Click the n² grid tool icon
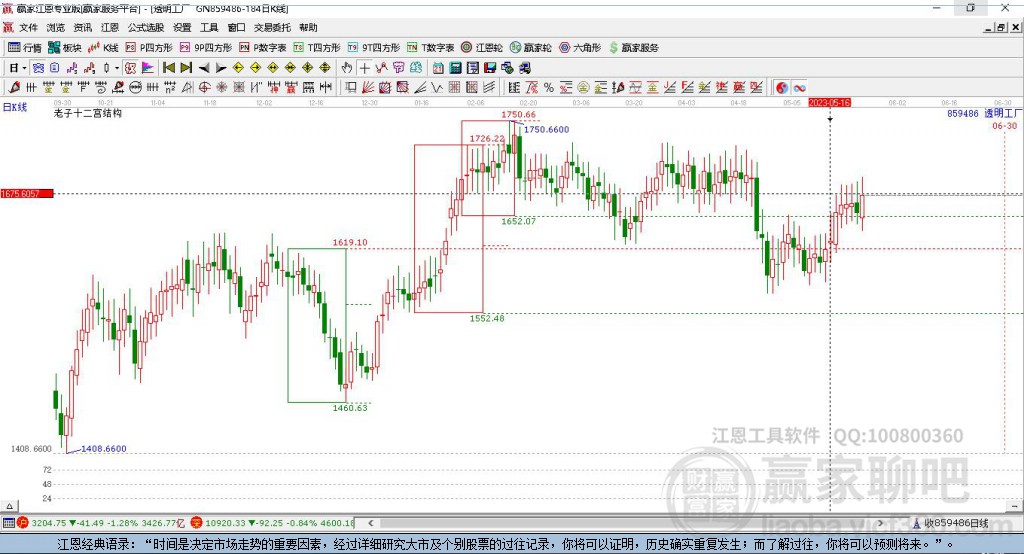Image resolution: width=1024 pixels, height=554 pixels. click(170, 88)
